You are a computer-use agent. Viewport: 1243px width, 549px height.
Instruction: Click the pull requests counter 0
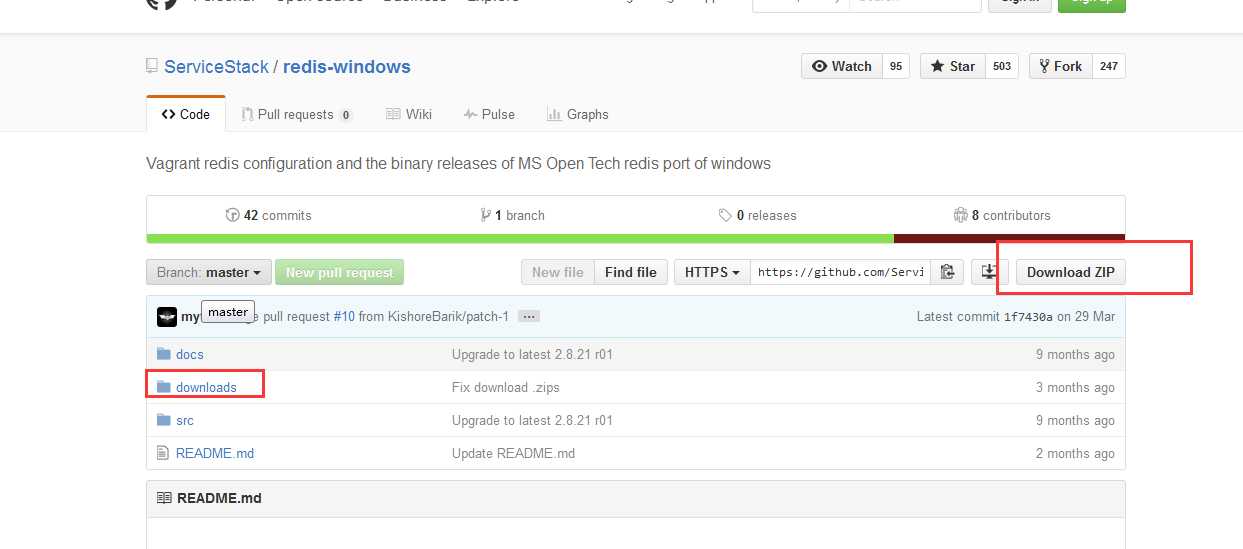(345, 115)
